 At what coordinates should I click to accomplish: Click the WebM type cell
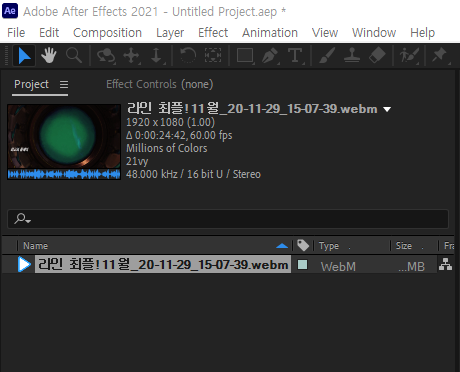(x=338, y=267)
